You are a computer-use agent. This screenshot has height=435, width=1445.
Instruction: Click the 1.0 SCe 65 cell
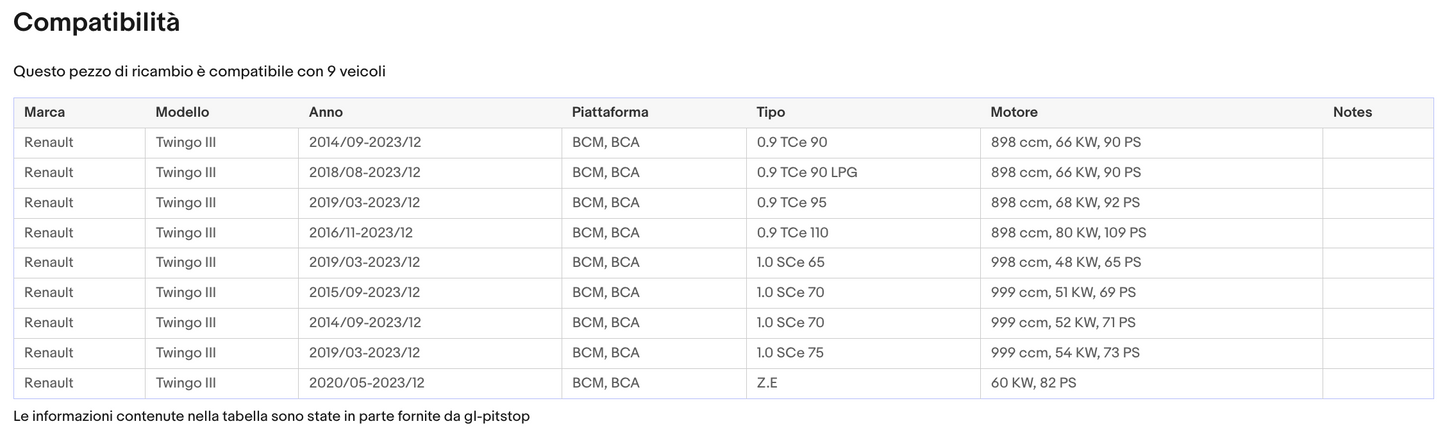791,262
